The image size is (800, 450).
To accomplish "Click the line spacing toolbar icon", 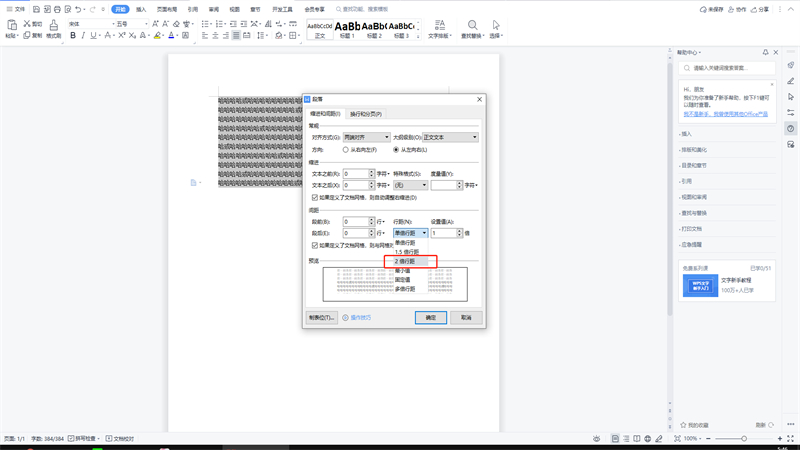I will click(261, 36).
